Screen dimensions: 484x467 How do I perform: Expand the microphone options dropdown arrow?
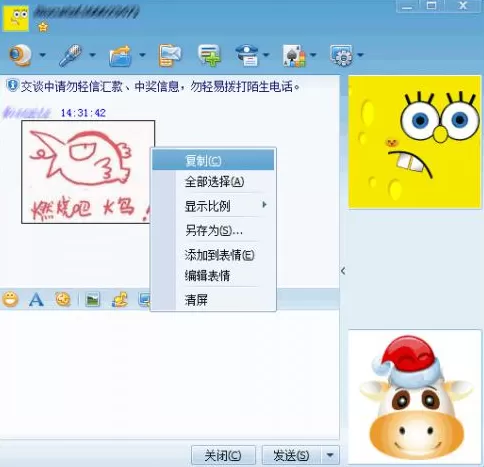click(x=92, y=55)
